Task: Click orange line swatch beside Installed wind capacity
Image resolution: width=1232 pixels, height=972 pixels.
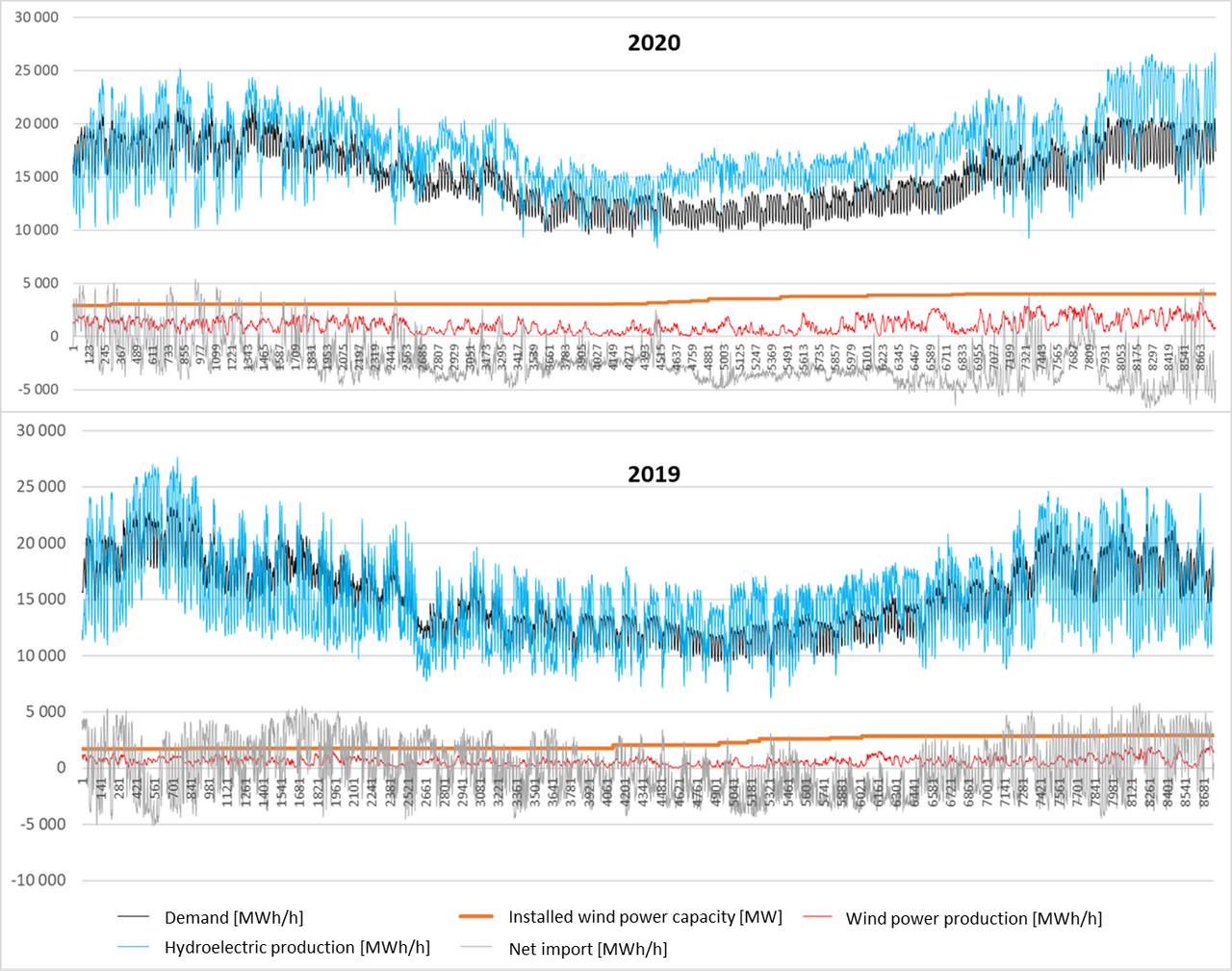Action: click(x=477, y=917)
